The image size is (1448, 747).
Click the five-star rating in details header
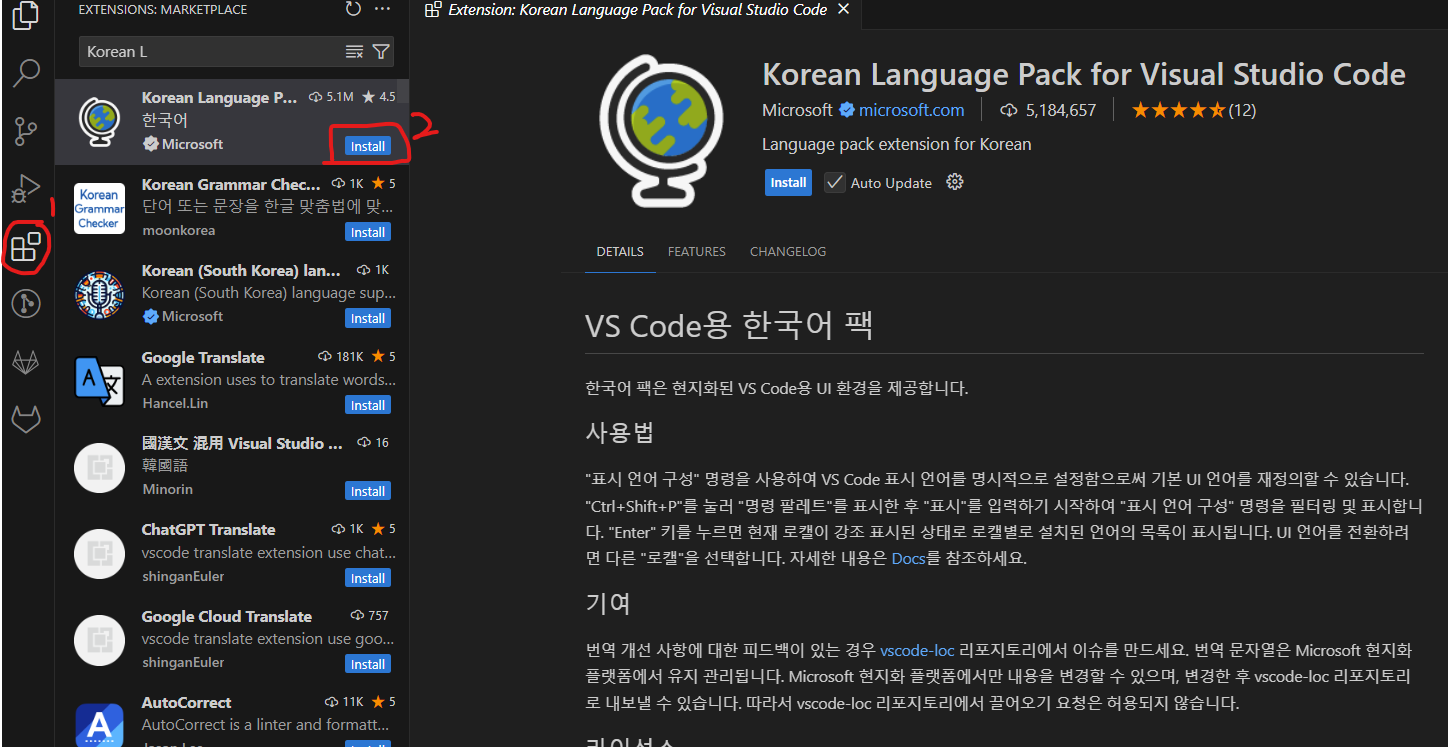coord(1178,110)
